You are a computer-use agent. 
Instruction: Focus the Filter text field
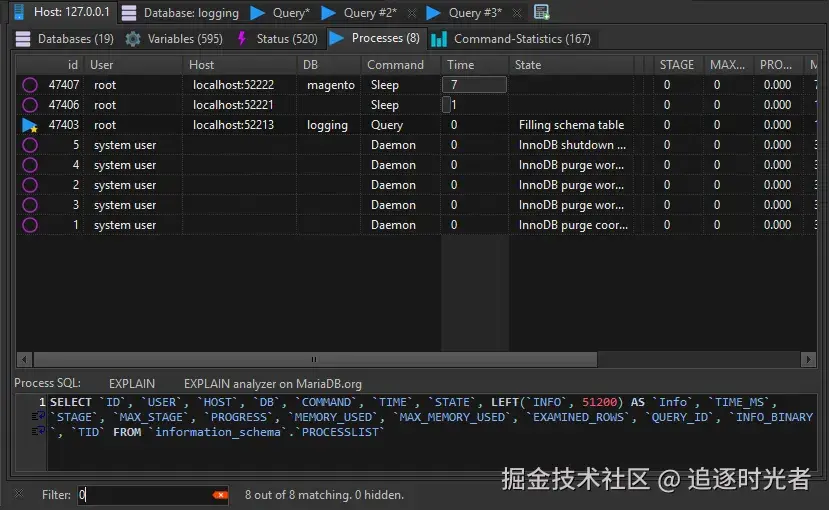coord(145,495)
